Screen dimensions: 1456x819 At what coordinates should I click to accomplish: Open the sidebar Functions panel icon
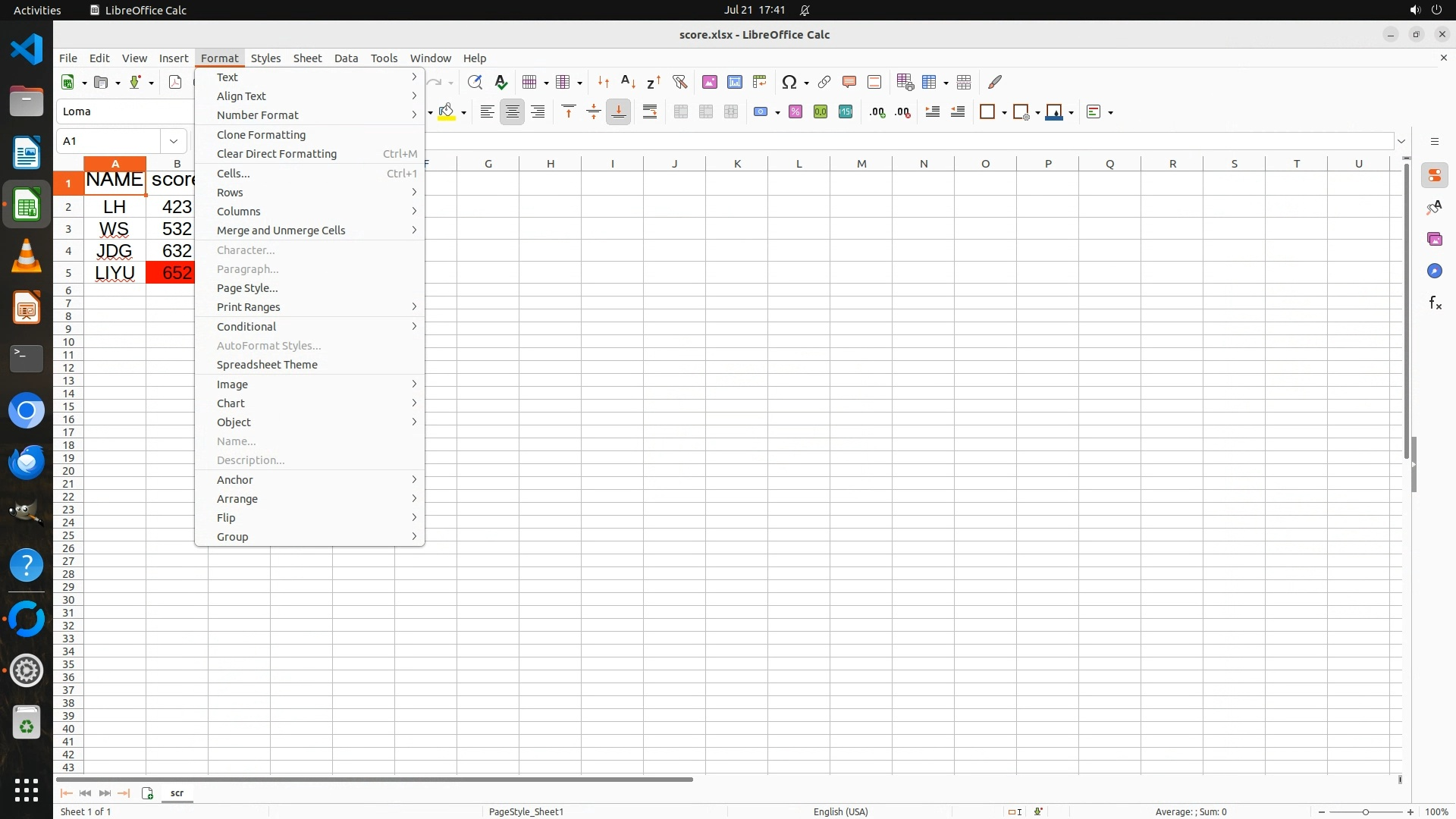pos(1435,303)
